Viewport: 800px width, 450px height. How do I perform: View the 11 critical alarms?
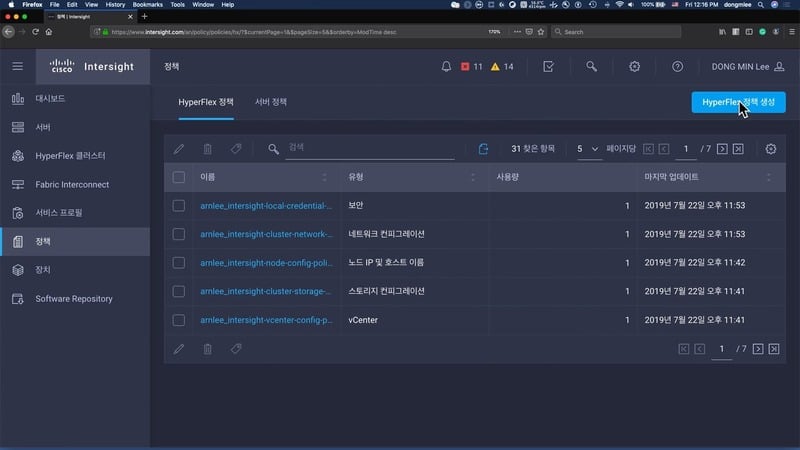471,67
